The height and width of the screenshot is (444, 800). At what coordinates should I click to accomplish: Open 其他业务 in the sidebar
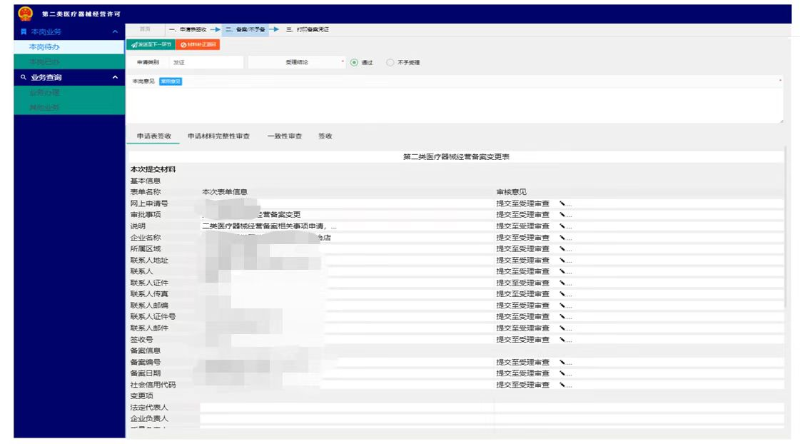click(69, 108)
